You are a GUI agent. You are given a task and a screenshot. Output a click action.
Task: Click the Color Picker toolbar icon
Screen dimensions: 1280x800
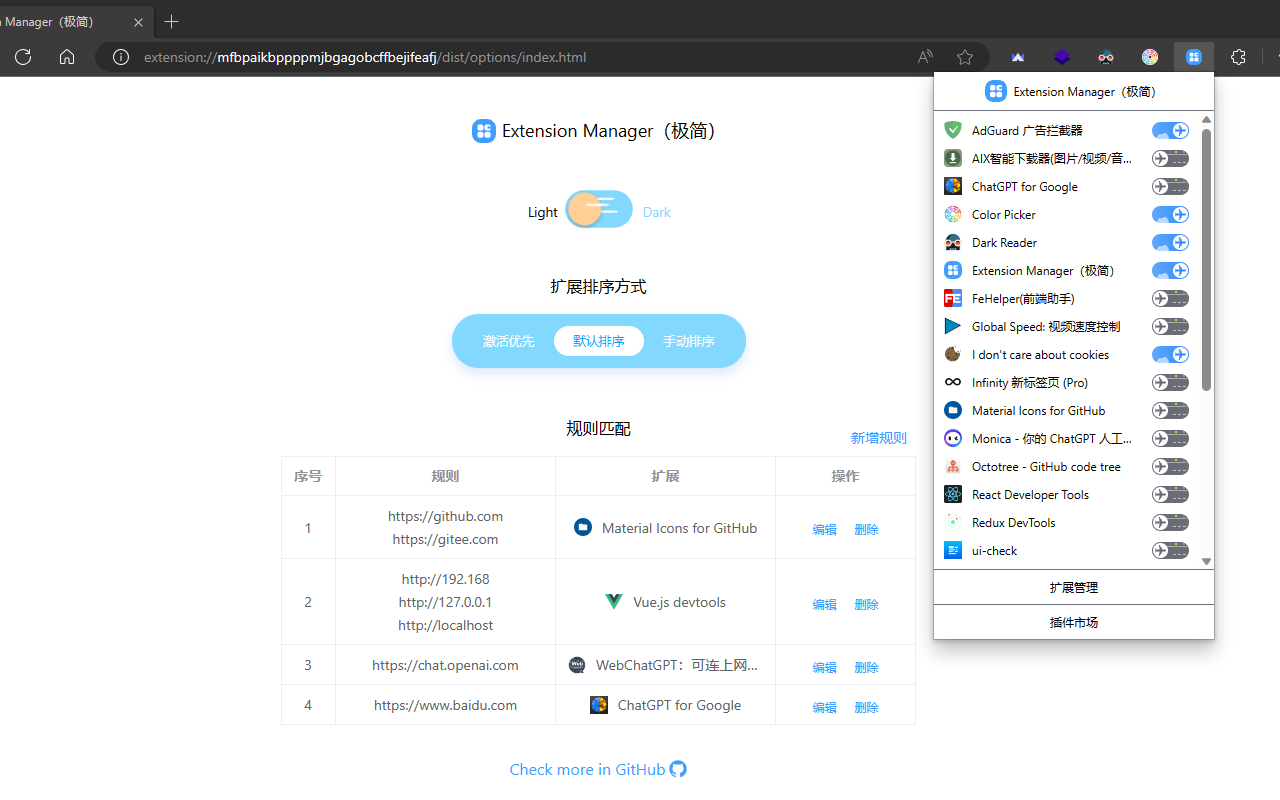[x=1150, y=57]
